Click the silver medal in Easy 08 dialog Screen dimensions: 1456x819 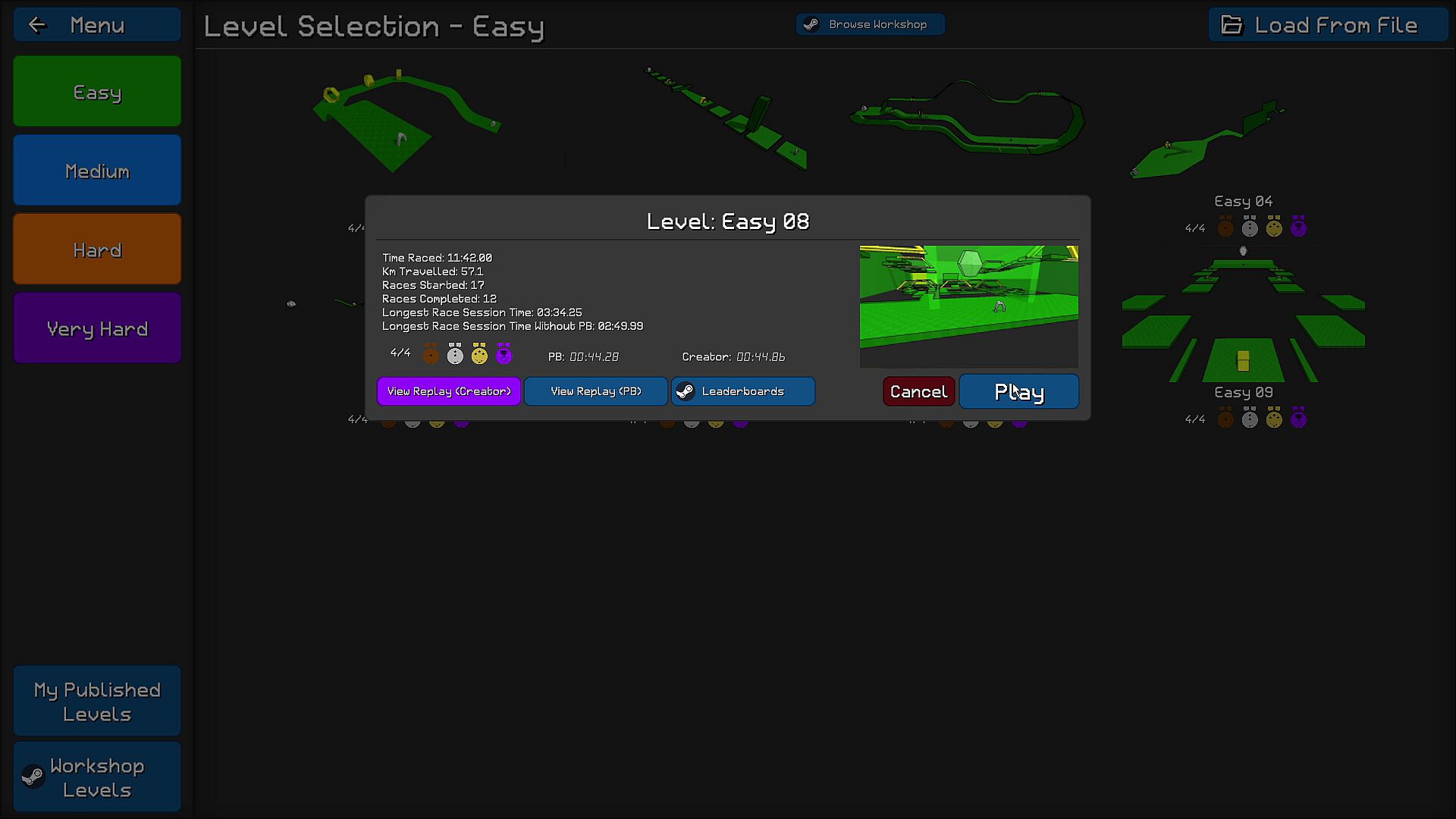click(x=455, y=354)
